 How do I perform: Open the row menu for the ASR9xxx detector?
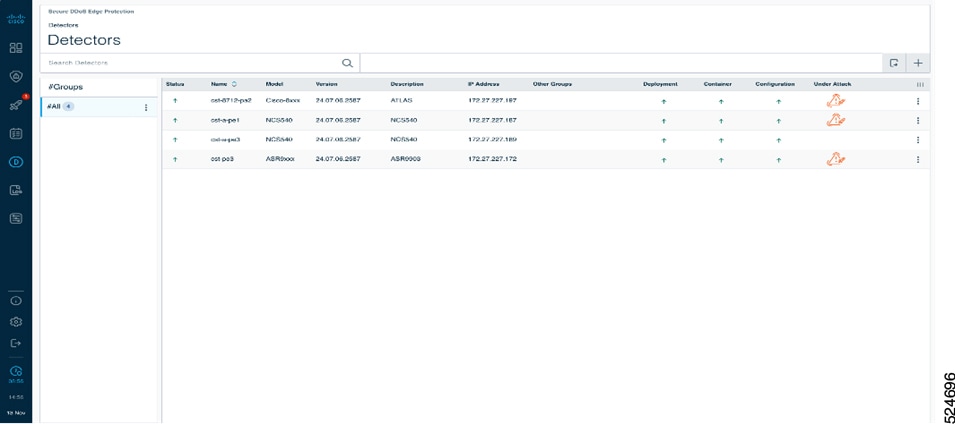918,160
